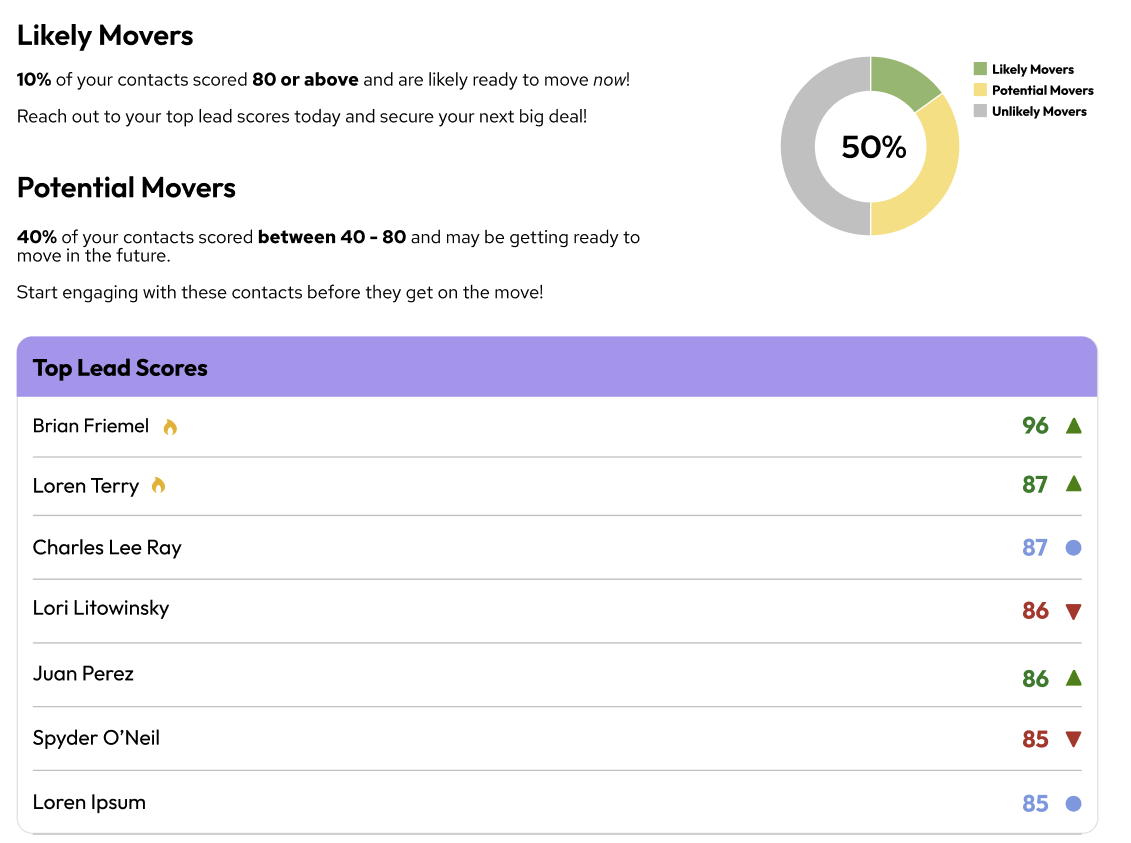
Task: Click the red down arrow for Lori Litowinsky
Action: click(1074, 612)
